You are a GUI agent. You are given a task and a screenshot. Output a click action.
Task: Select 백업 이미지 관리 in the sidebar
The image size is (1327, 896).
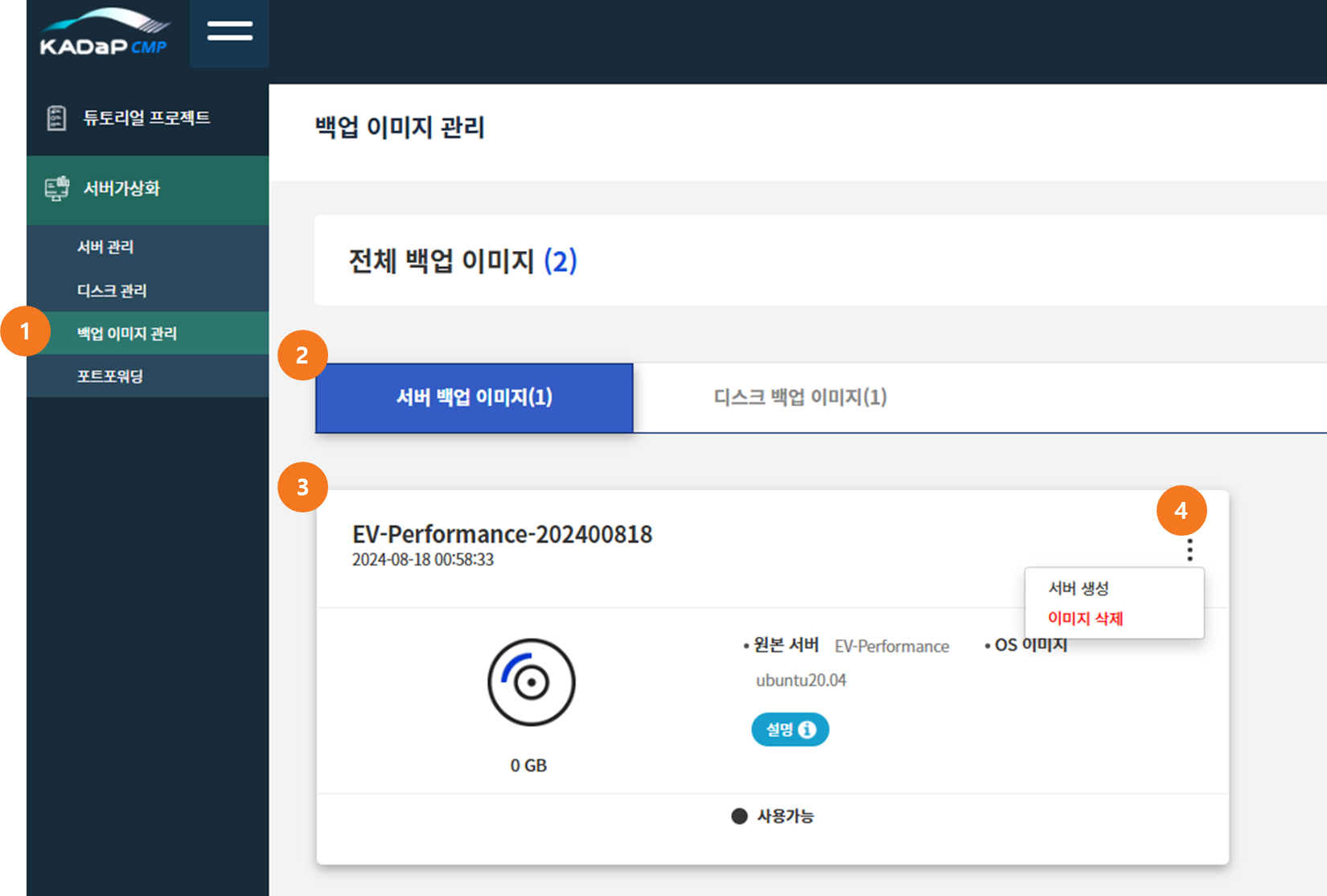pos(127,333)
